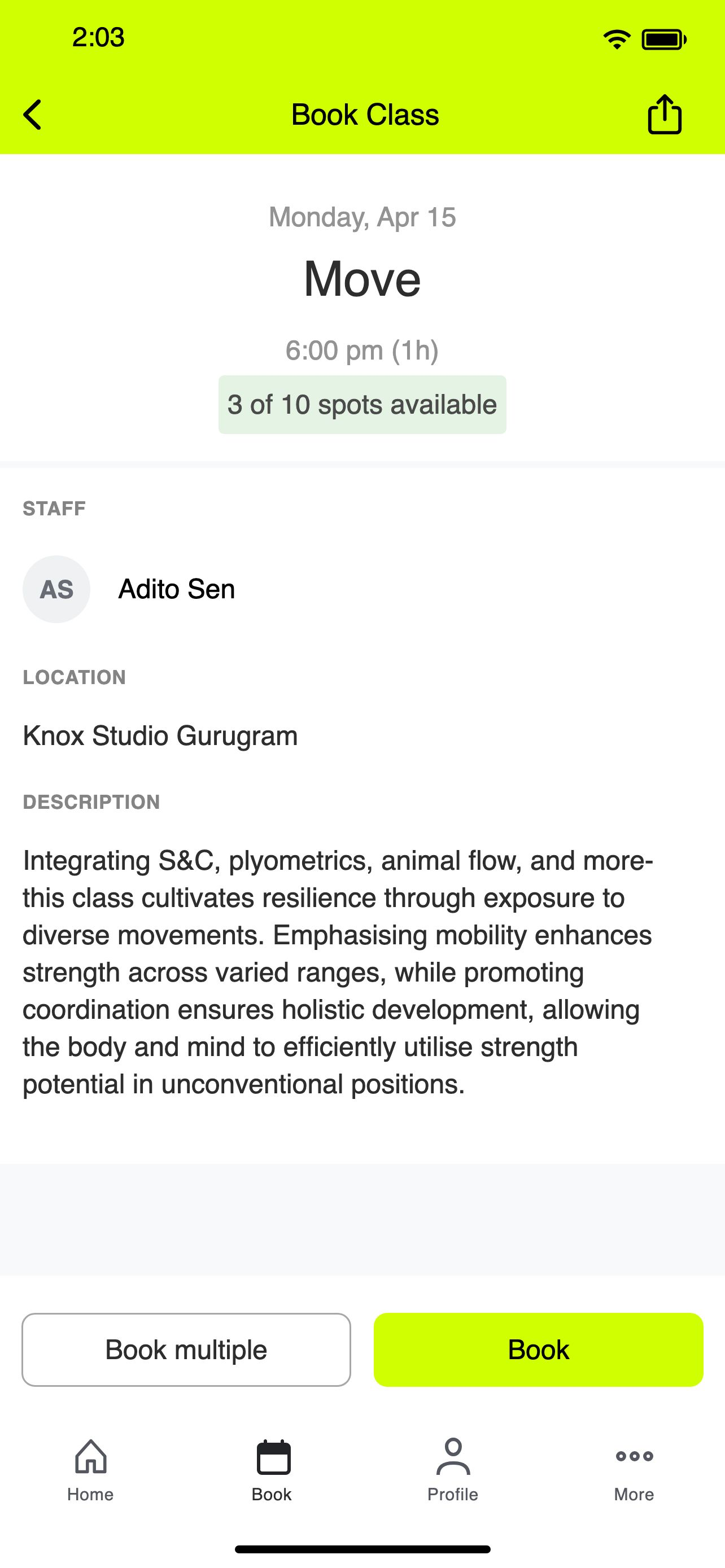Select the Book calendar icon

click(x=273, y=1457)
